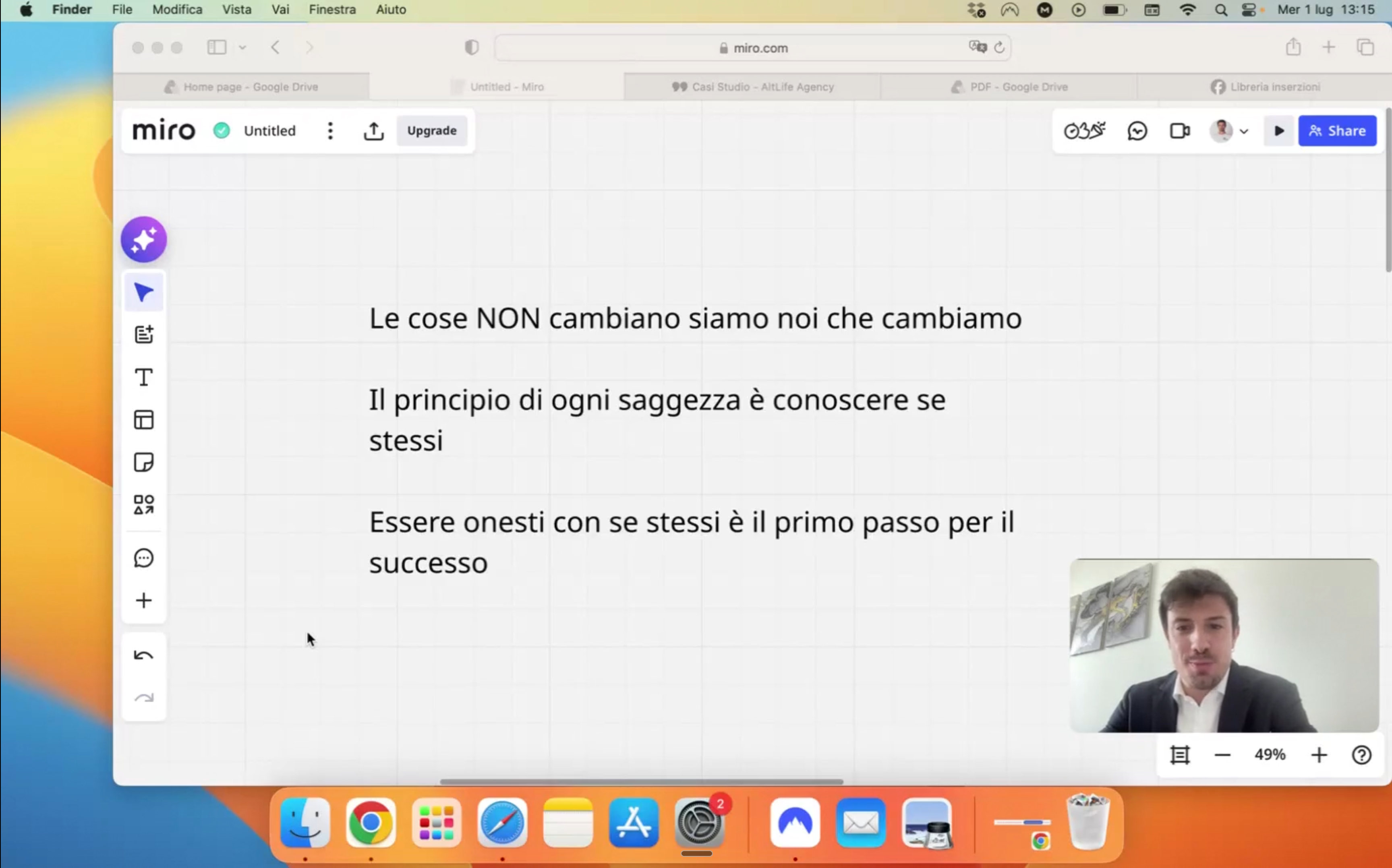Open the Finestra menu

(332, 10)
